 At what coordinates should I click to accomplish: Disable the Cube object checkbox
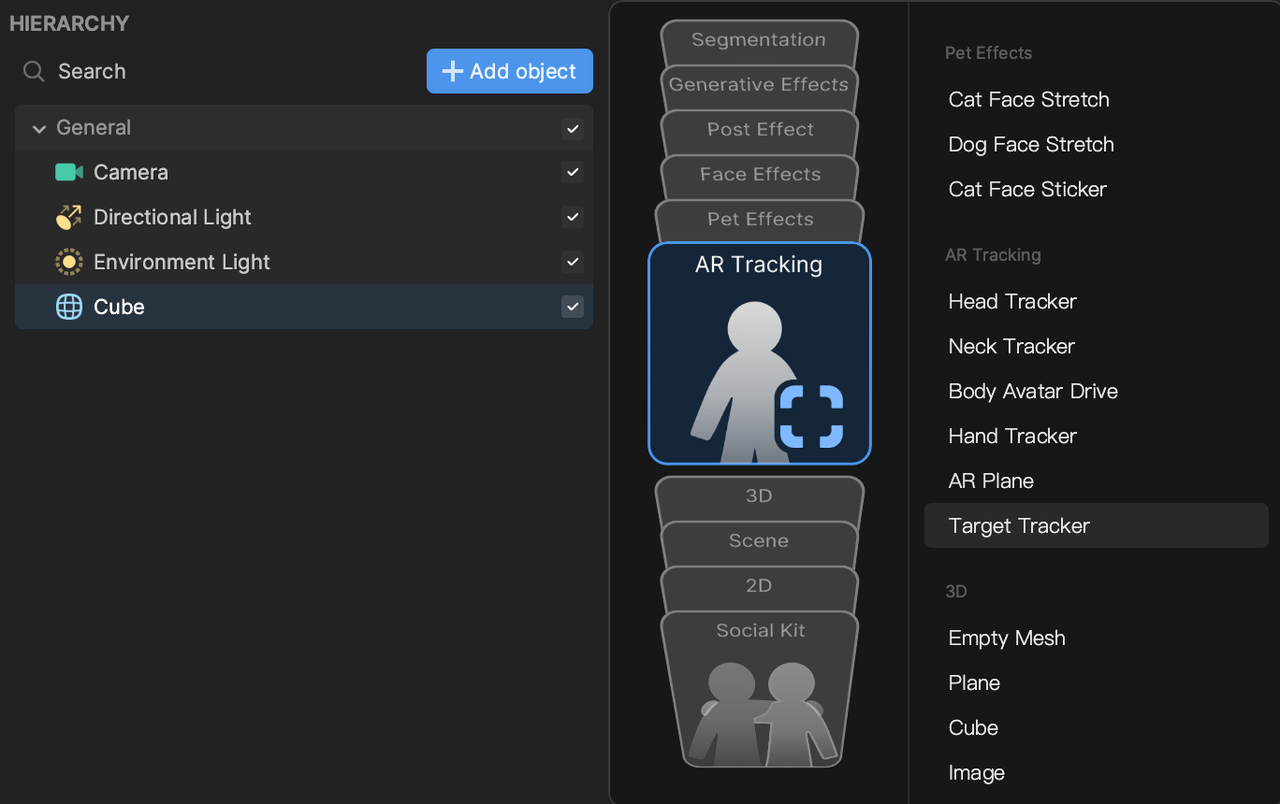pos(572,307)
